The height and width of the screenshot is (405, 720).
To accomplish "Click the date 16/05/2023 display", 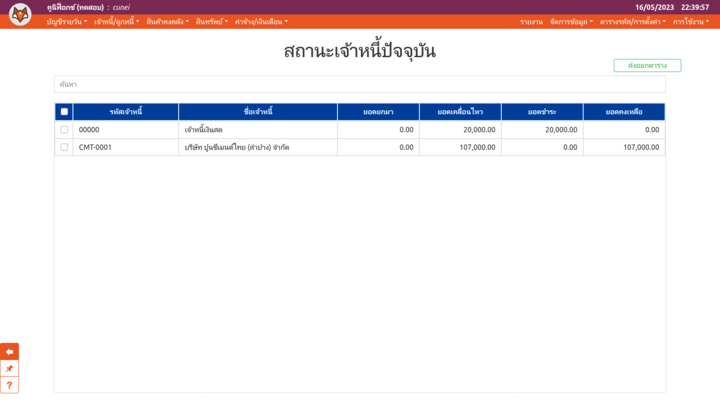I will click(654, 7).
